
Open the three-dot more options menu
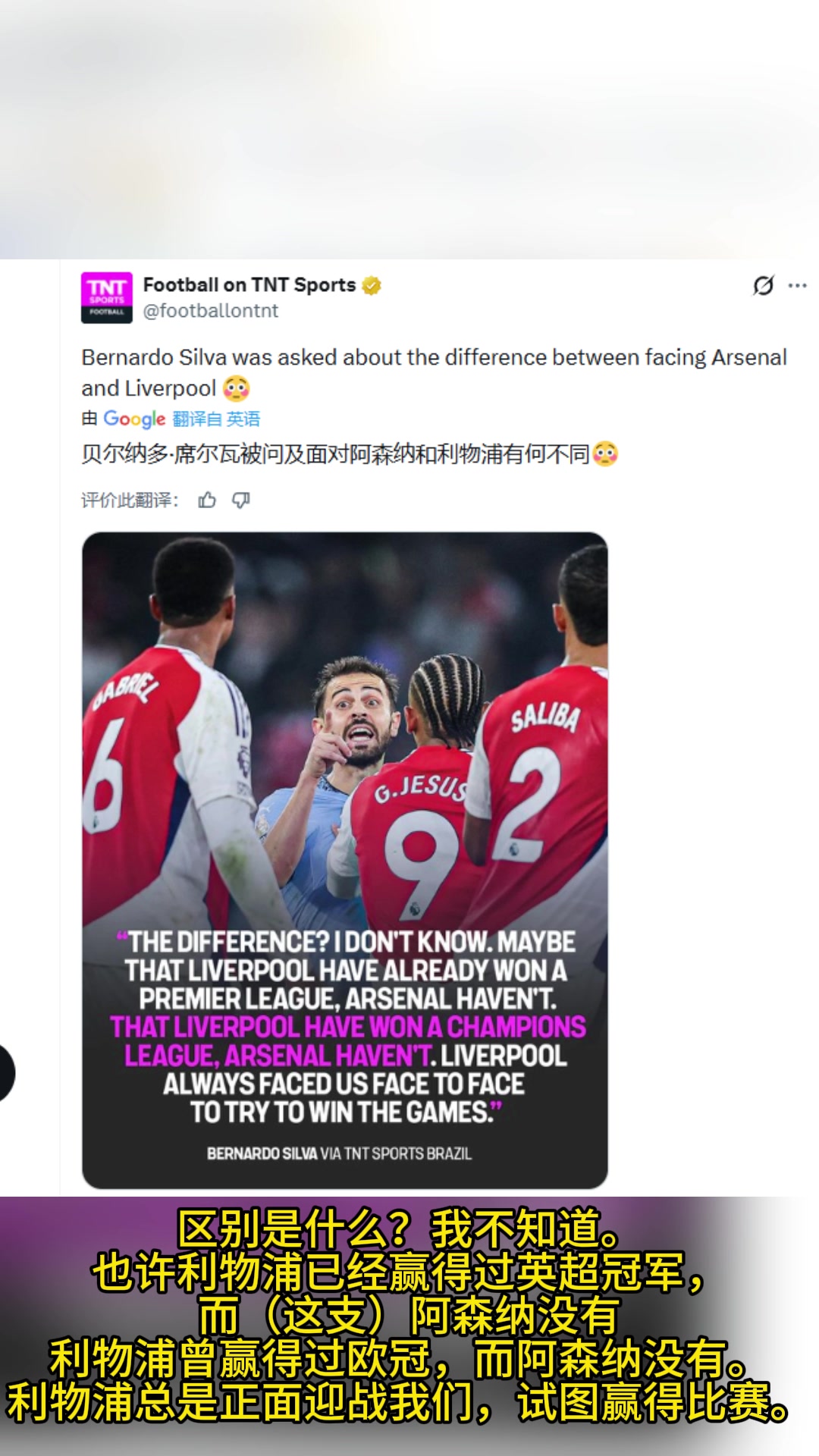point(798,286)
